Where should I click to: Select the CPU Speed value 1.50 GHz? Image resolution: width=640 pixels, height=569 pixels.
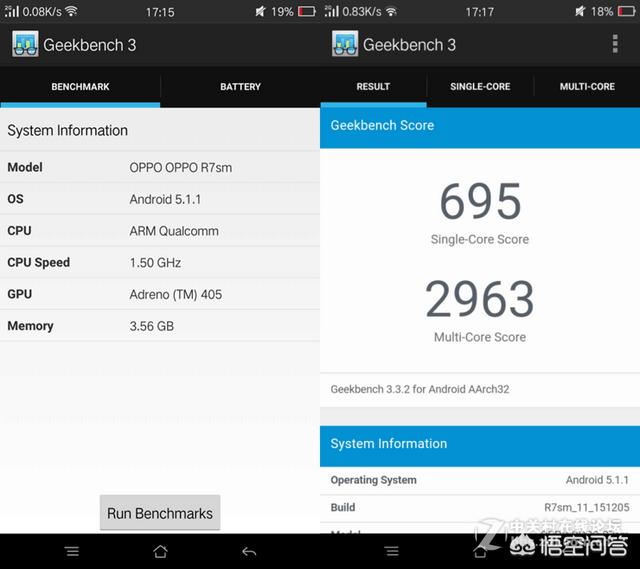point(155,262)
